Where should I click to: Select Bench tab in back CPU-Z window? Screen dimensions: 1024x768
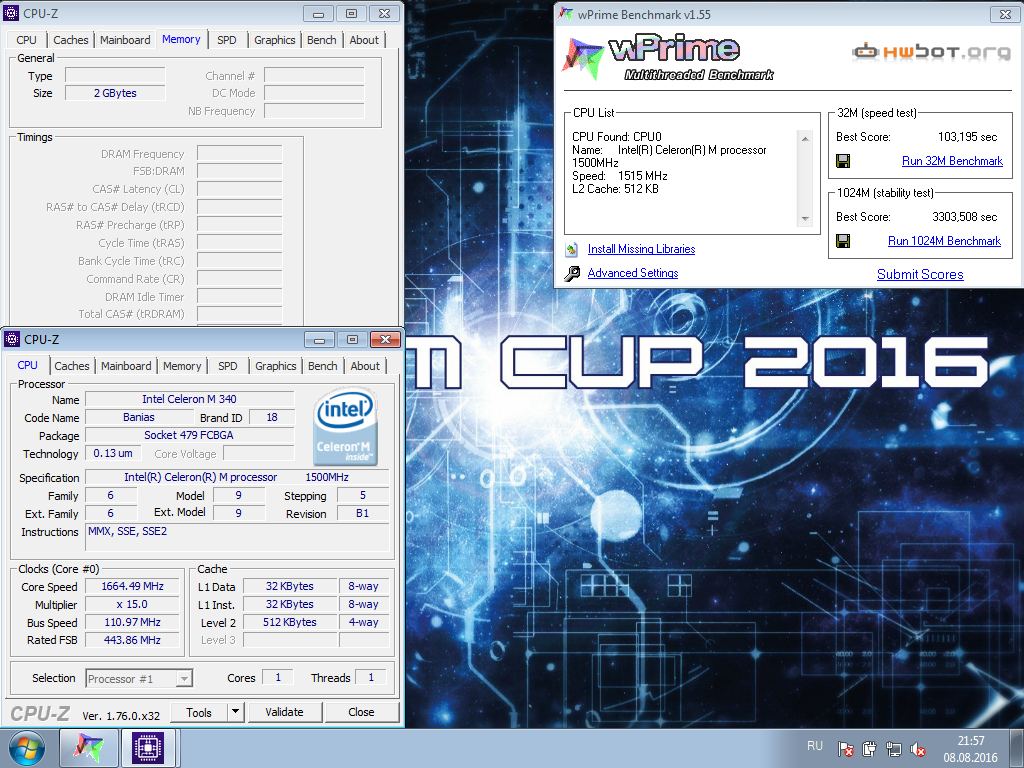pyautogui.click(x=321, y=40)
